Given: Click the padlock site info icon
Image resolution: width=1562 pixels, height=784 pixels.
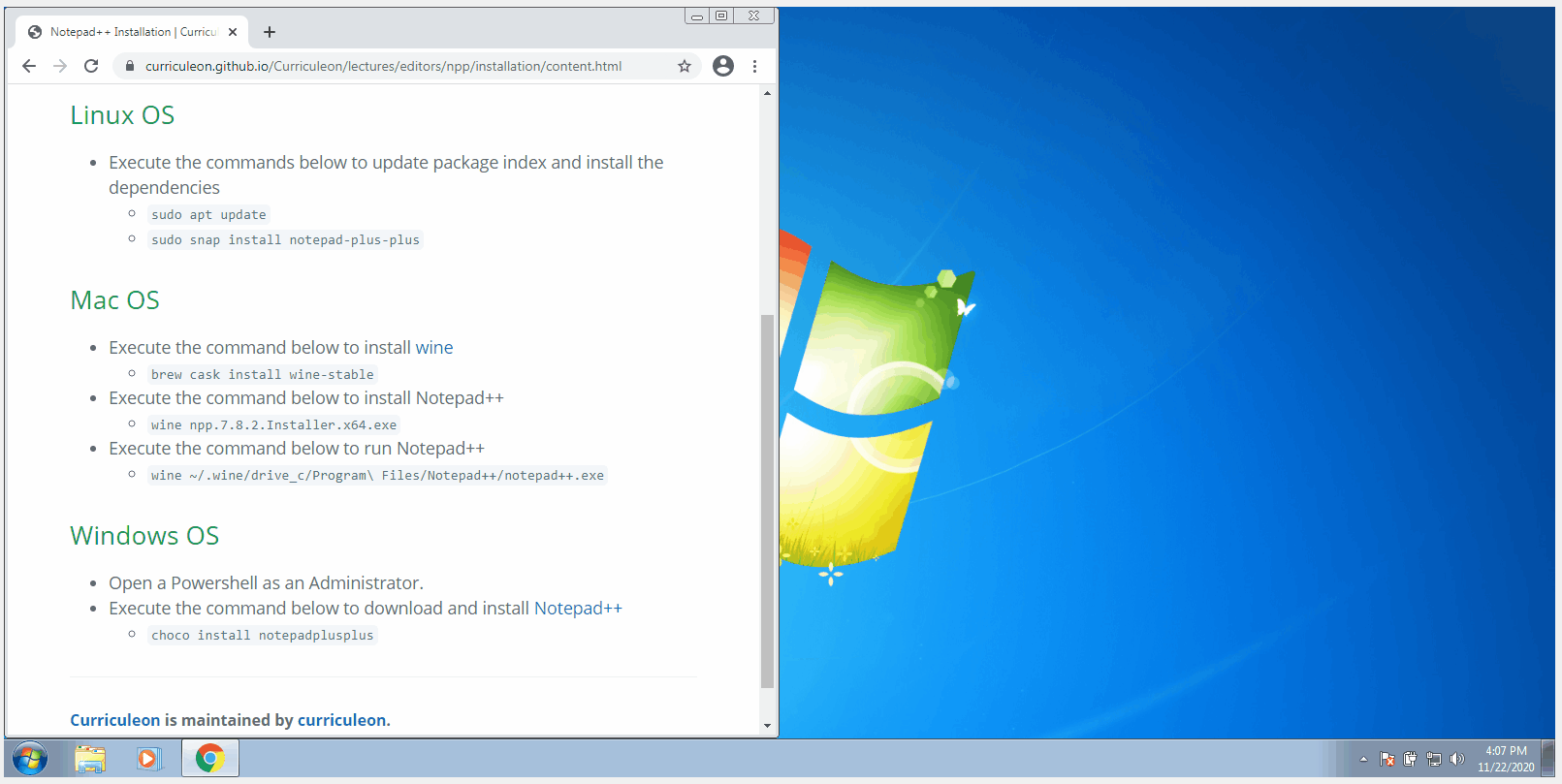Looking at the screenshot, I should coord(130,66).
